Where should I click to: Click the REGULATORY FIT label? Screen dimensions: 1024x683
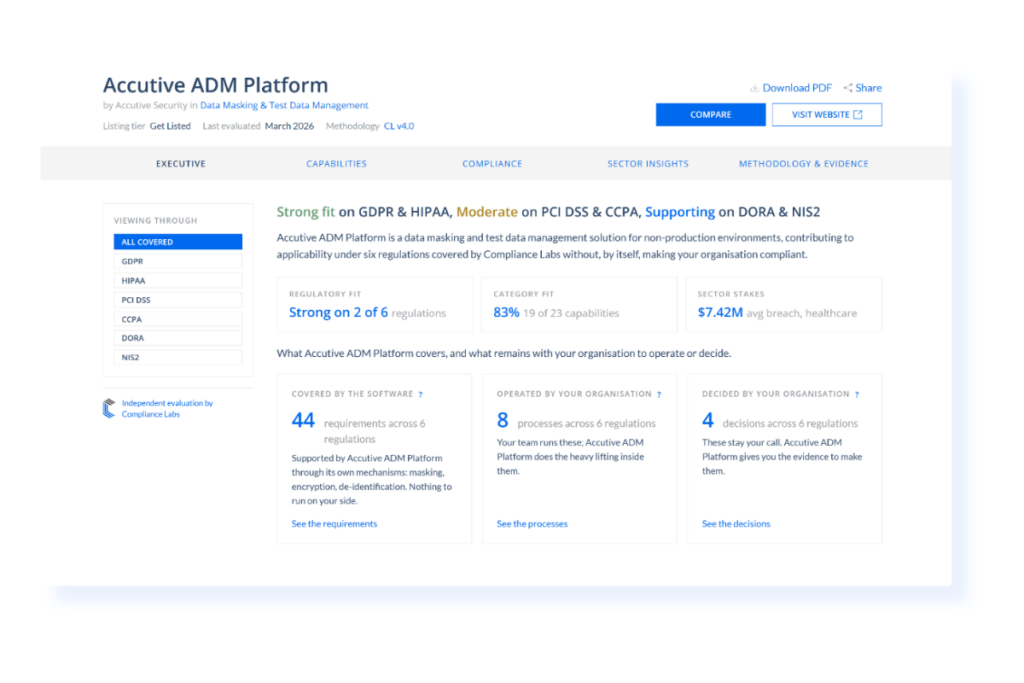(325, 294)
